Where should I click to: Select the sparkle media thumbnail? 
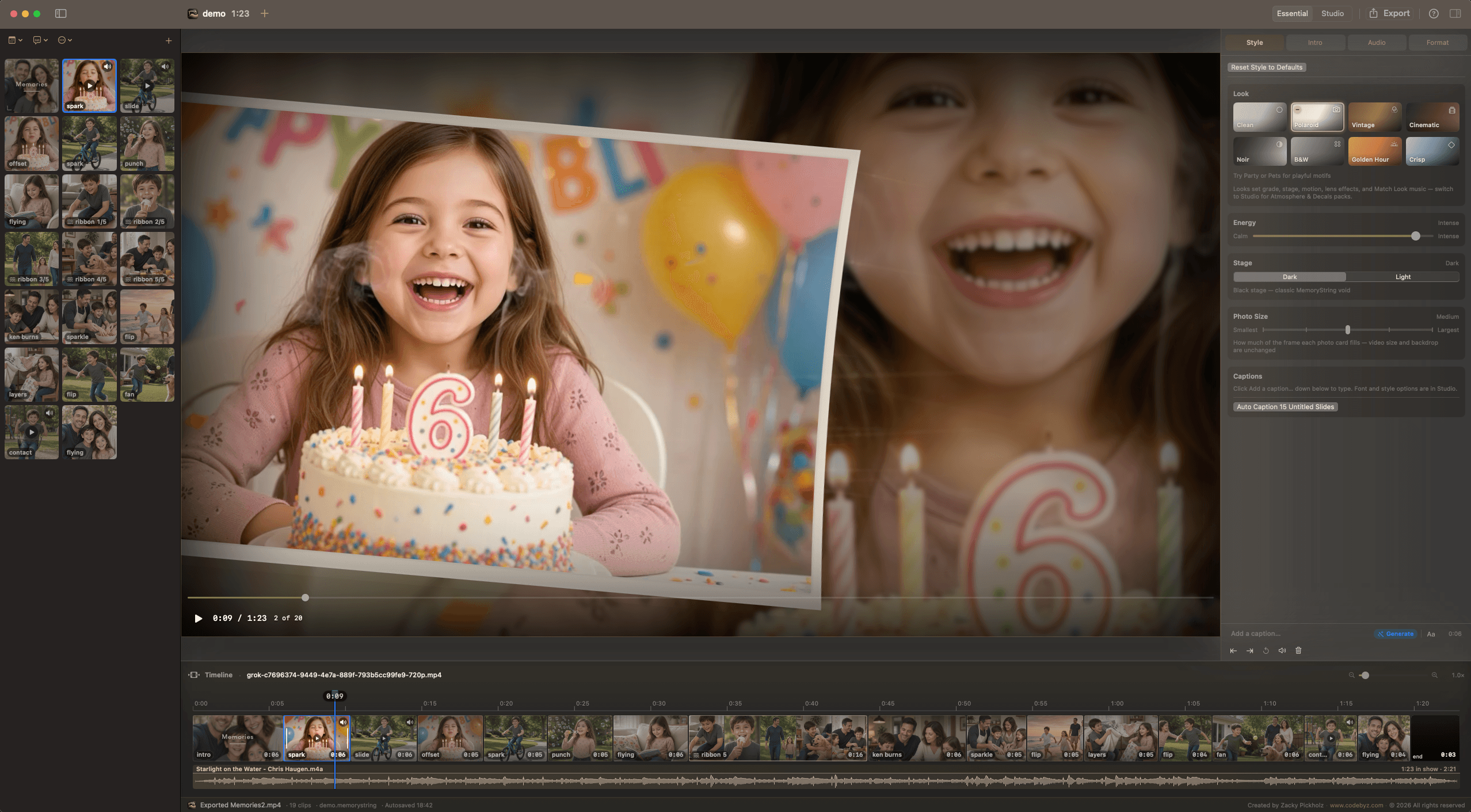point(89,317)
